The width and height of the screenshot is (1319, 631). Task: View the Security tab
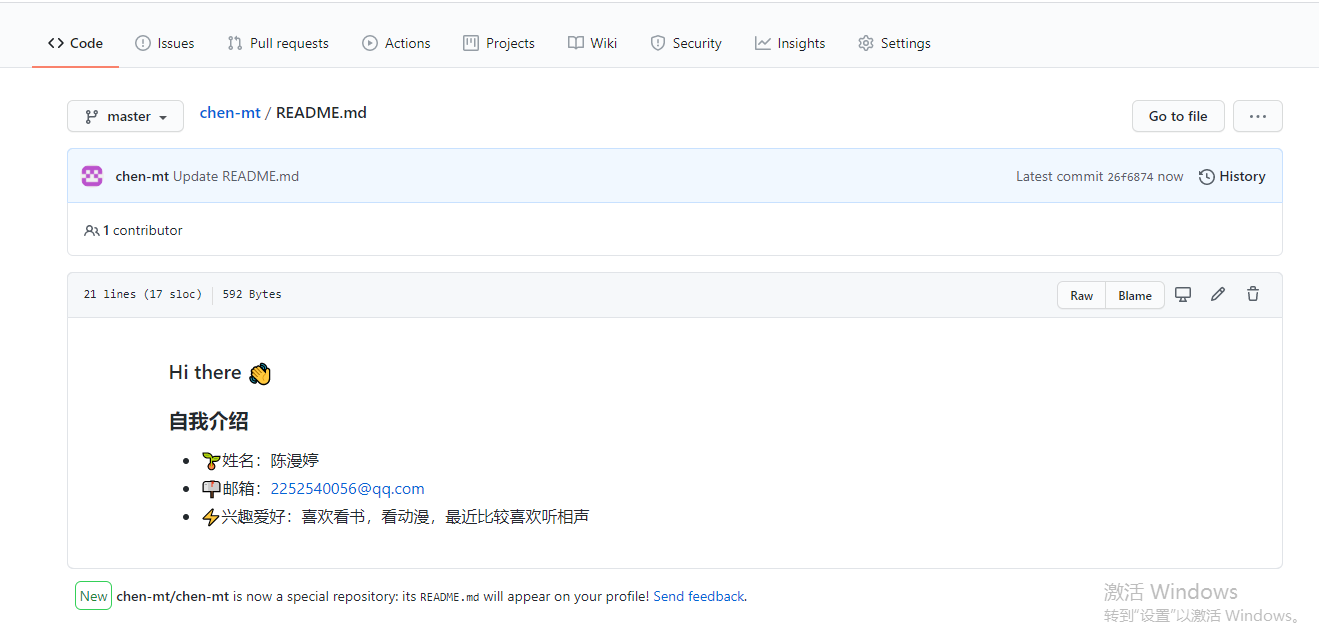(686, 43)
